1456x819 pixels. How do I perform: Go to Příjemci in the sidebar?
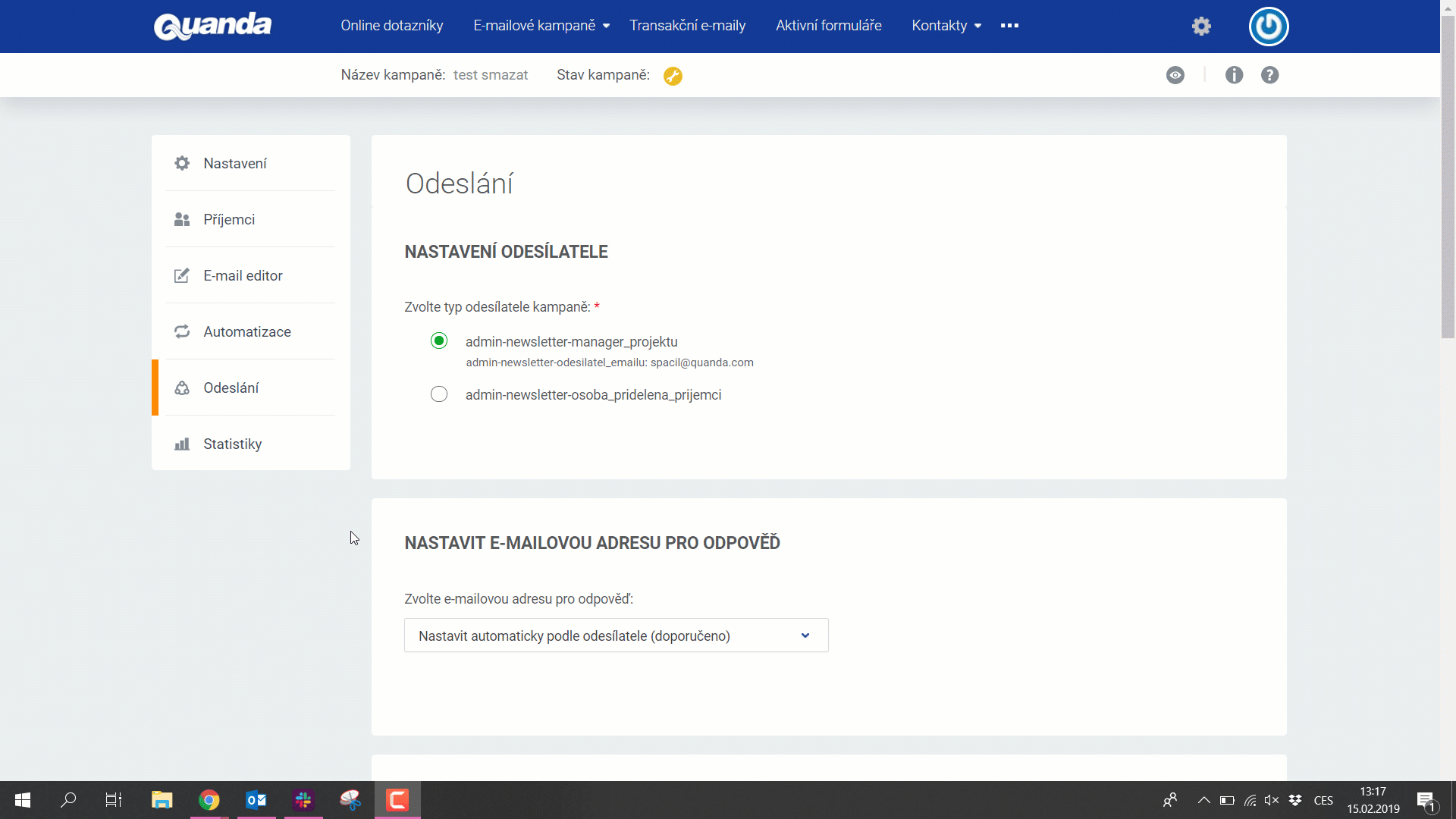click(x=229, y=219)
